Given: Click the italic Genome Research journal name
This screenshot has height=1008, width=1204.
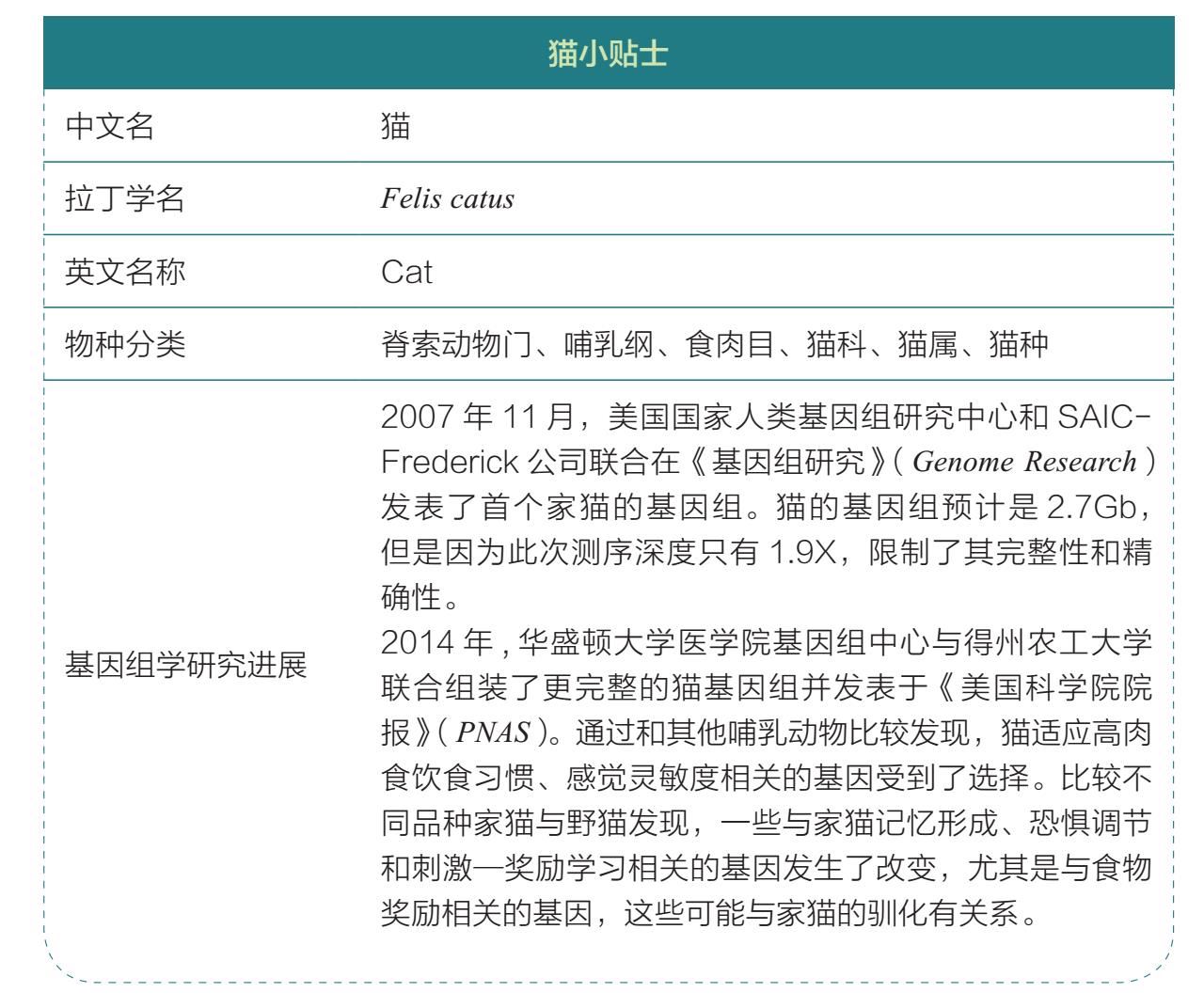Looking at the screenshot, I should point(1024,462).
